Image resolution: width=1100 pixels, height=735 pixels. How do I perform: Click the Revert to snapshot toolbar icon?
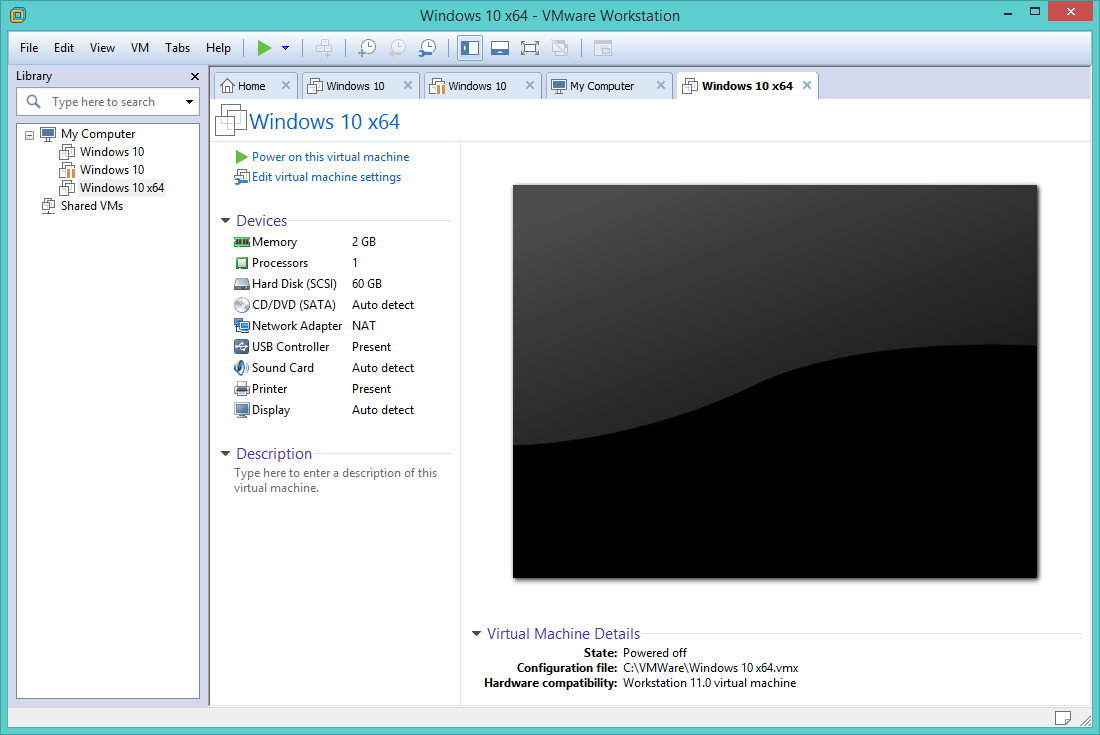(397, 48)
